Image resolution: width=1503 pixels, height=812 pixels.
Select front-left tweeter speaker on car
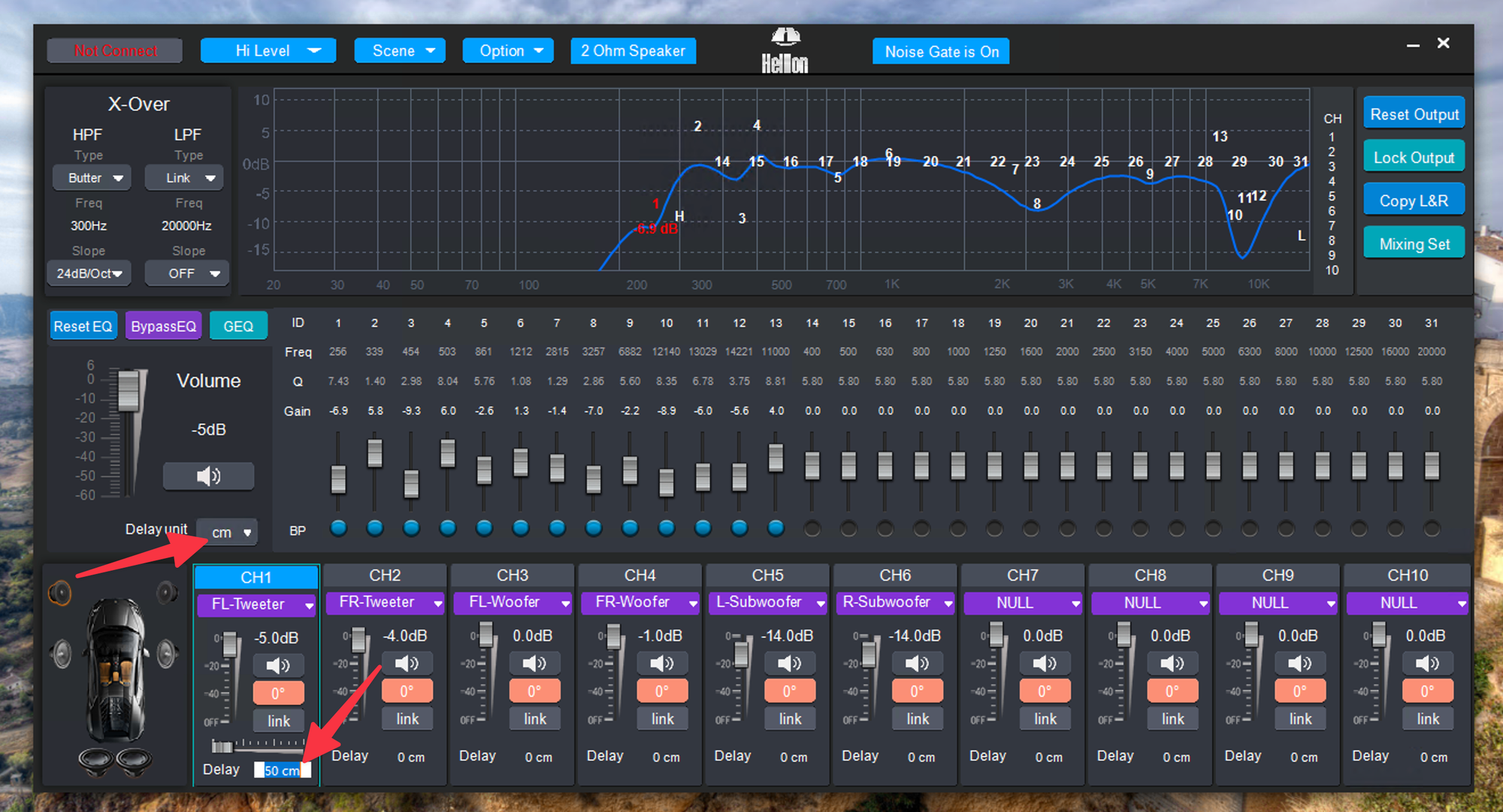click(60, 593)
